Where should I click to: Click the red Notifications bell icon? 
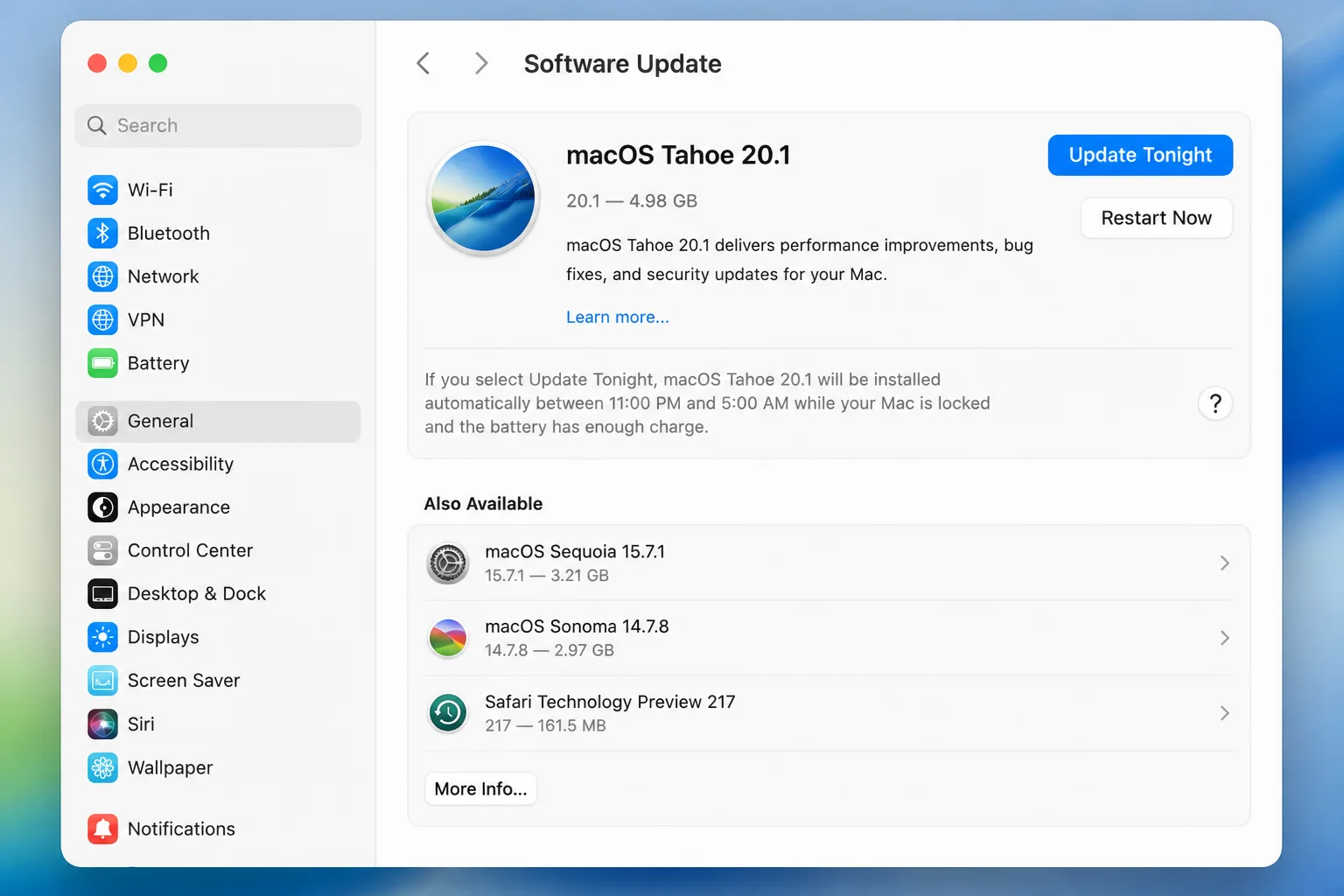[102, 829]
